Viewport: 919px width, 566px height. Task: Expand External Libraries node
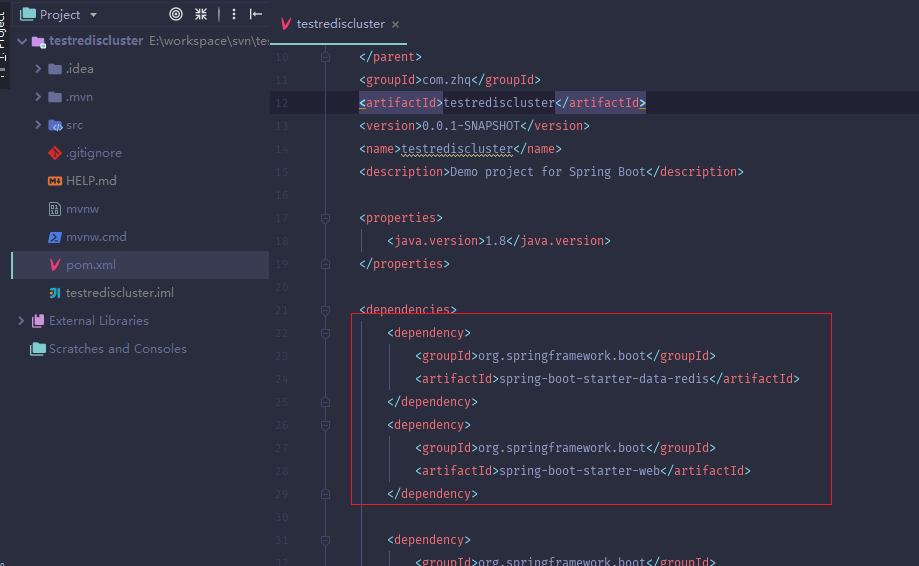(21, 320)
